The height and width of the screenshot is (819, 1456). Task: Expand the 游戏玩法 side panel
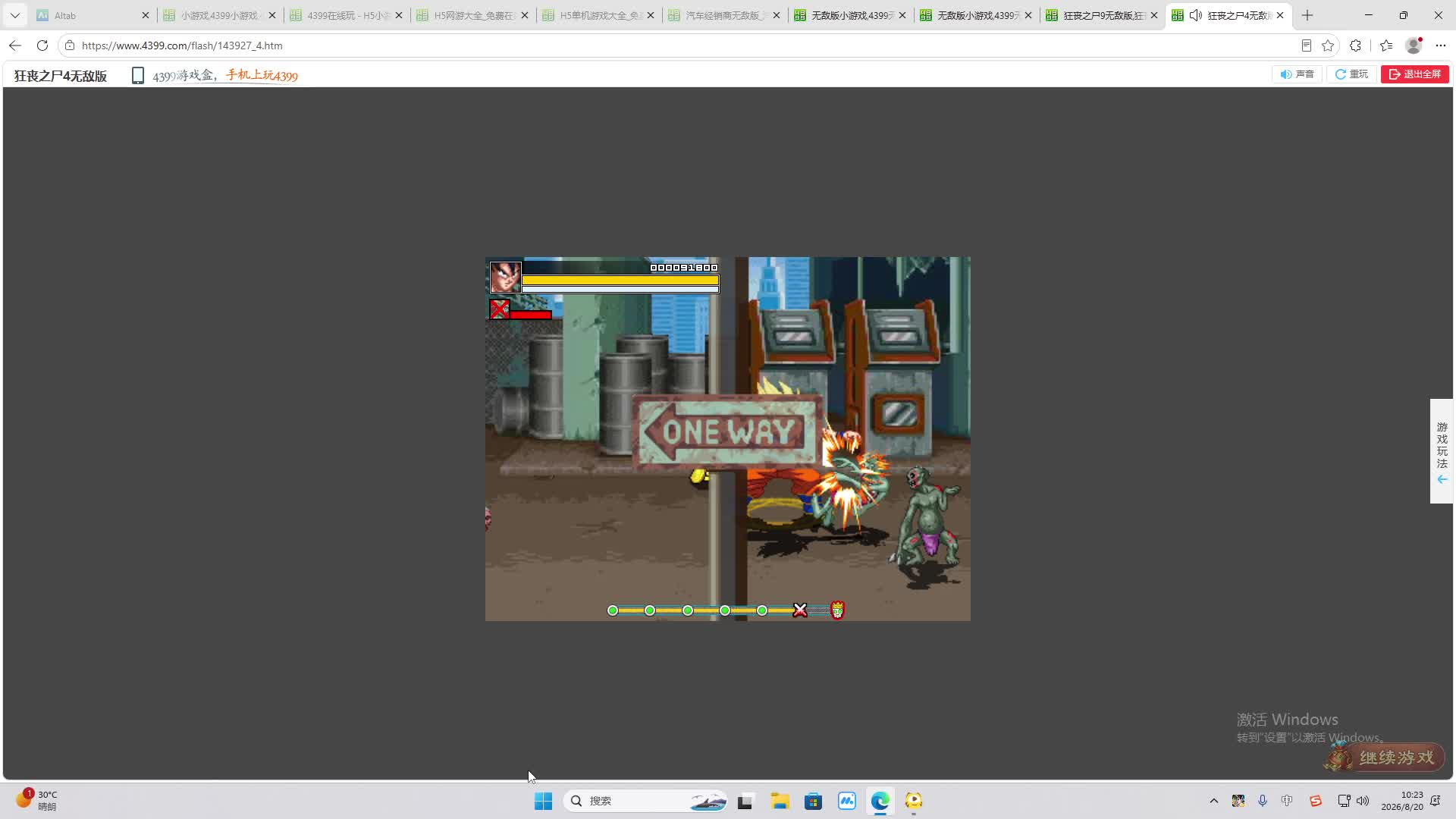[x=1442, y=452]
